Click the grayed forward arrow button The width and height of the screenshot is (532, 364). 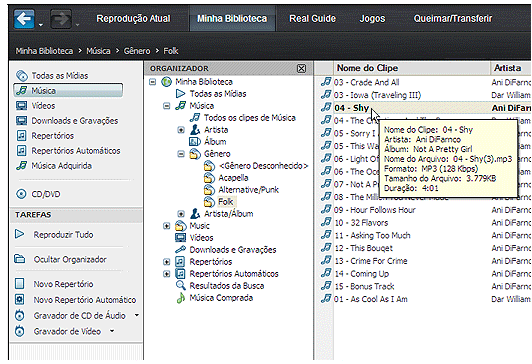[61, 19]
